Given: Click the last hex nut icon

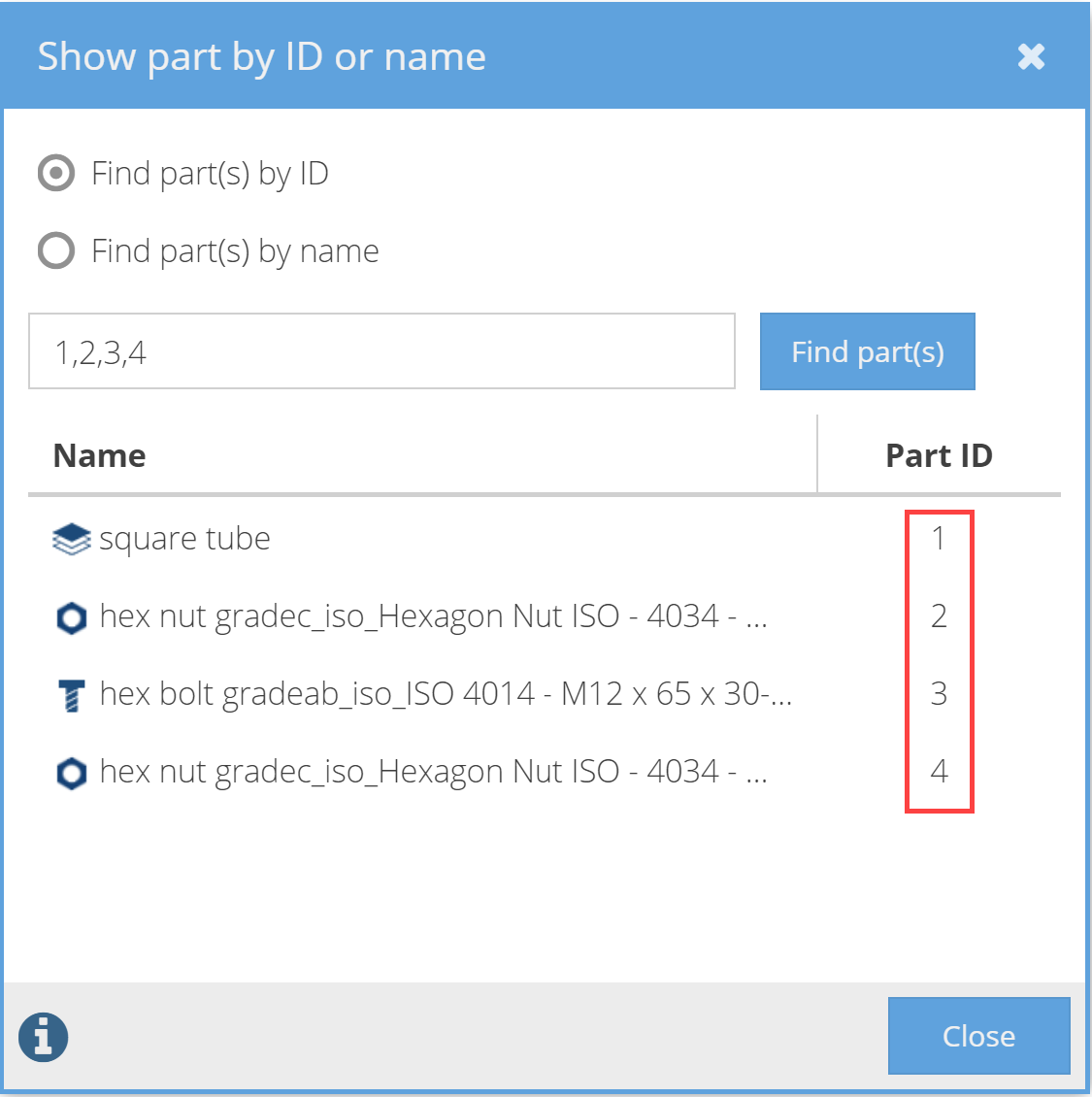Looking at the screenshot, I should (71, 773).
